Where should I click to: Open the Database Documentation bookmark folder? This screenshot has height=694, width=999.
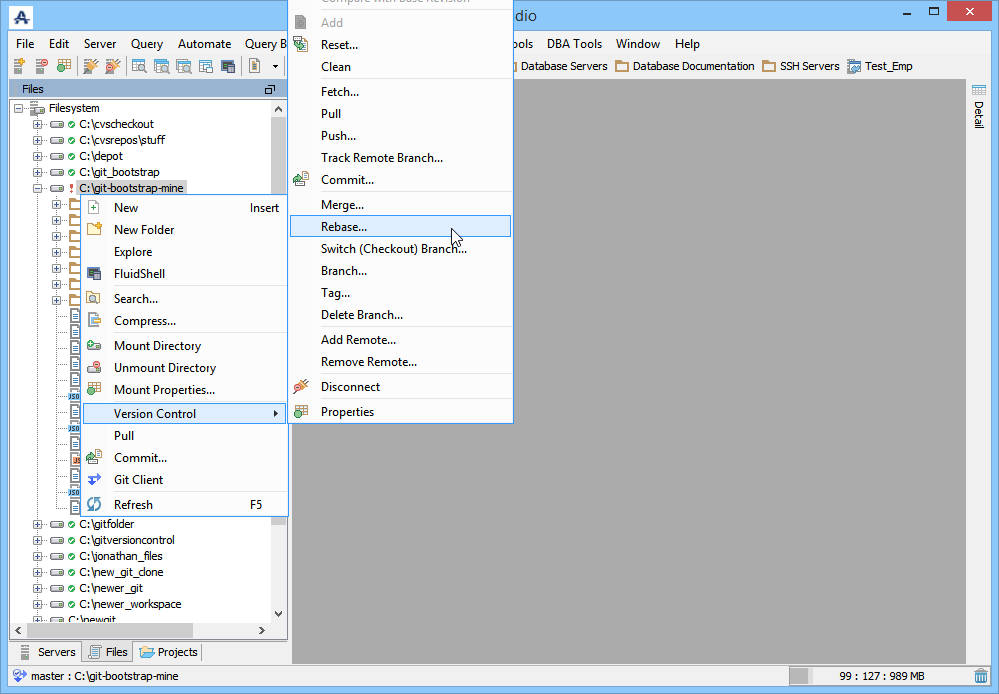pos(685,66)
